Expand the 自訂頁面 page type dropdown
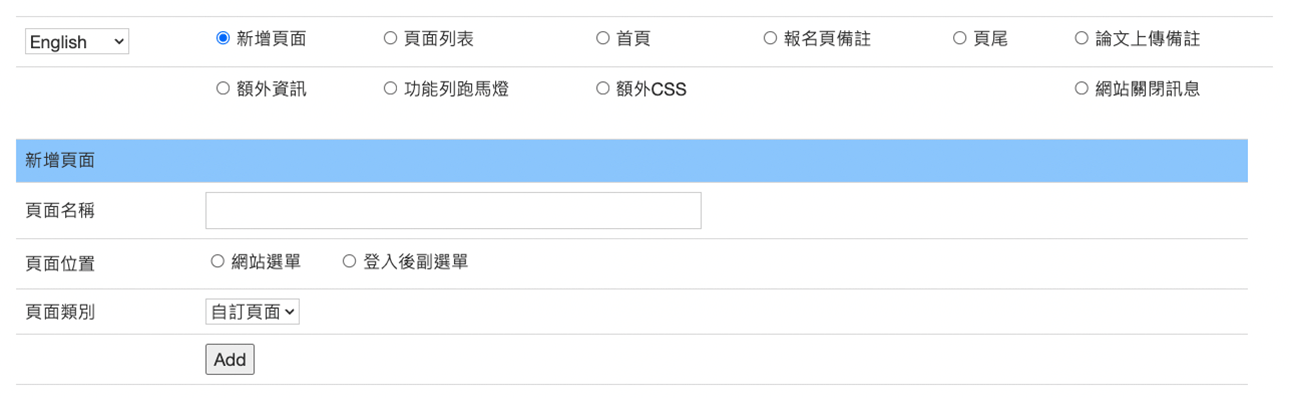Viewport: 1292px width, 398px height. [x=252, y=312]
